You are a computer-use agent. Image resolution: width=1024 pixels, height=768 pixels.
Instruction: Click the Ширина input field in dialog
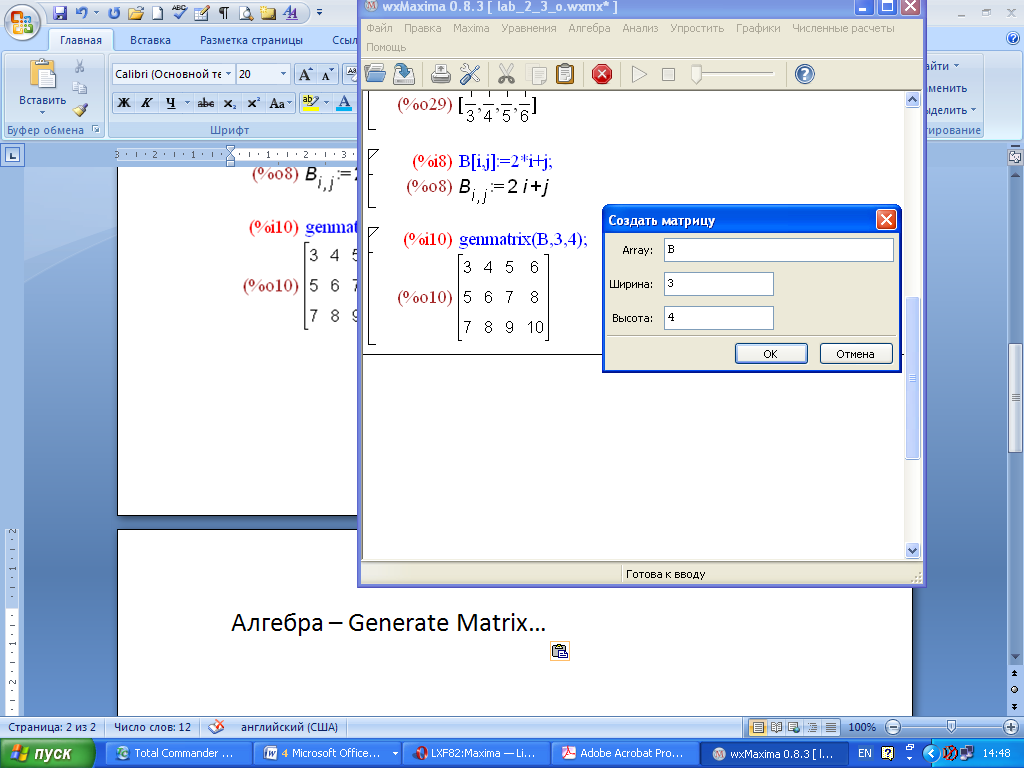[718, 284]
